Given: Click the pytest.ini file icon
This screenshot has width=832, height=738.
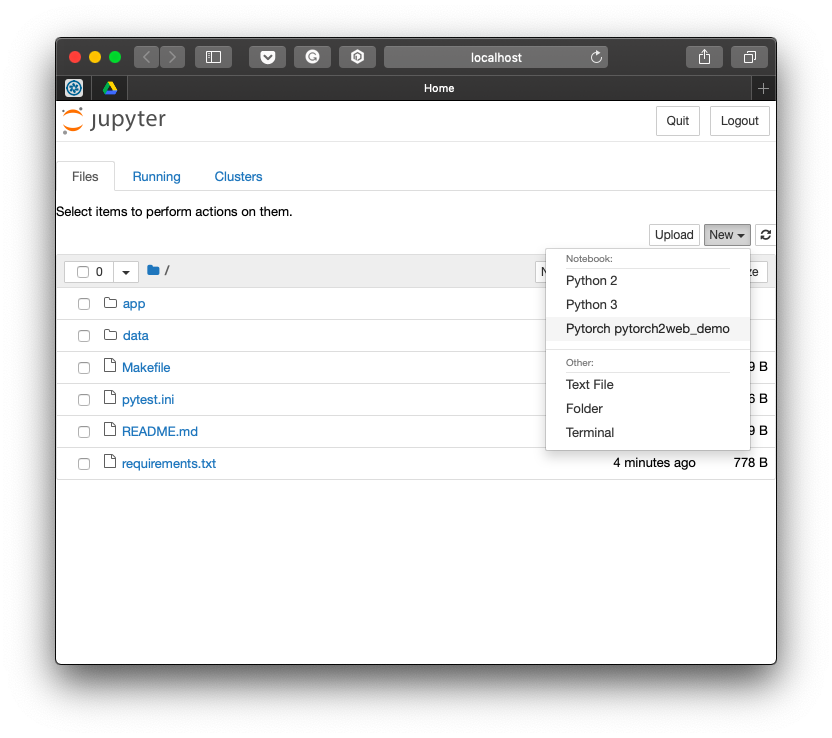Looking at the screenshot, I should (x=110, y=397).
